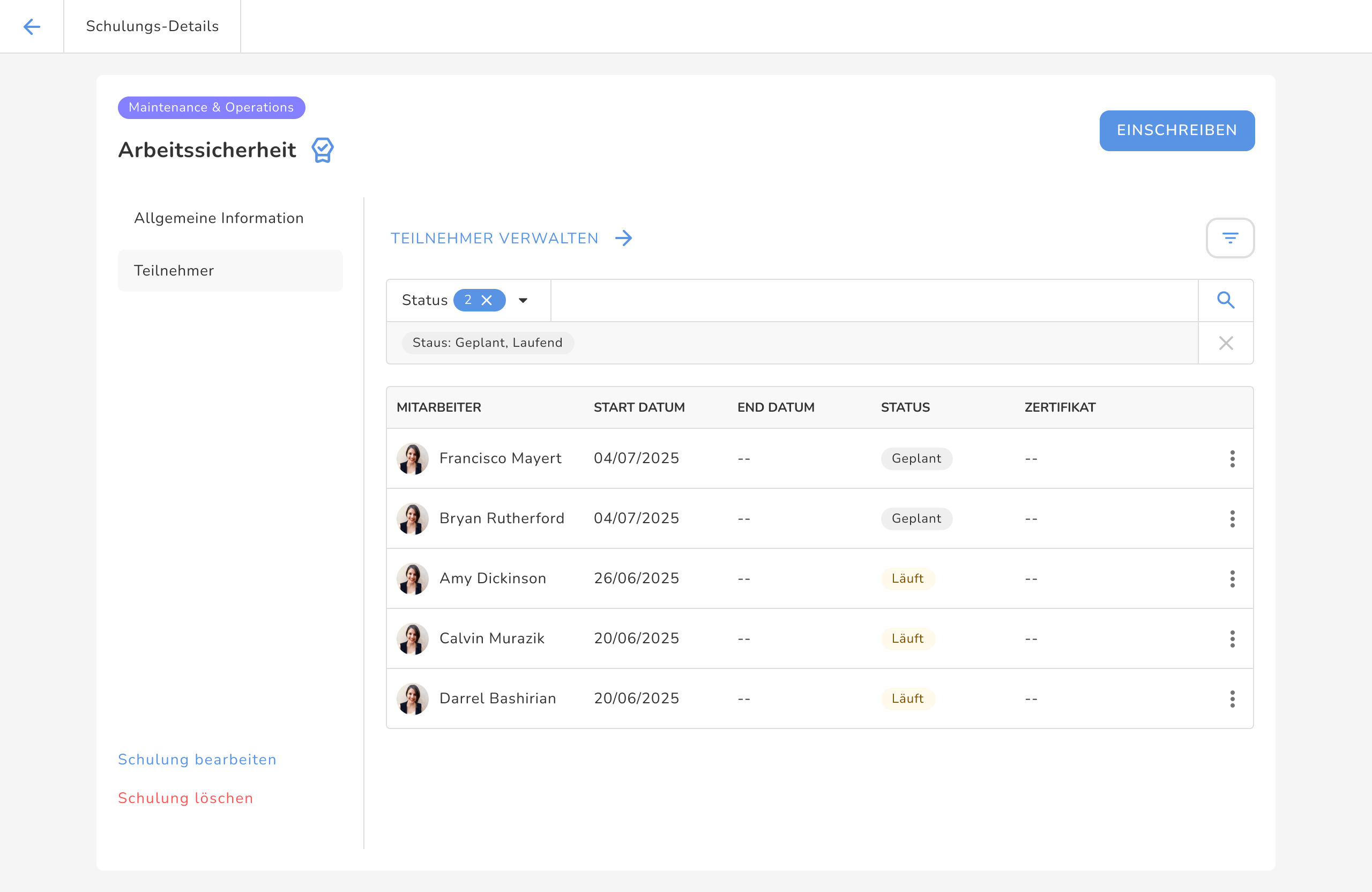Click Calvin Murazik's avatar thumbnail

pyautogui.click(x=412, y=638)
